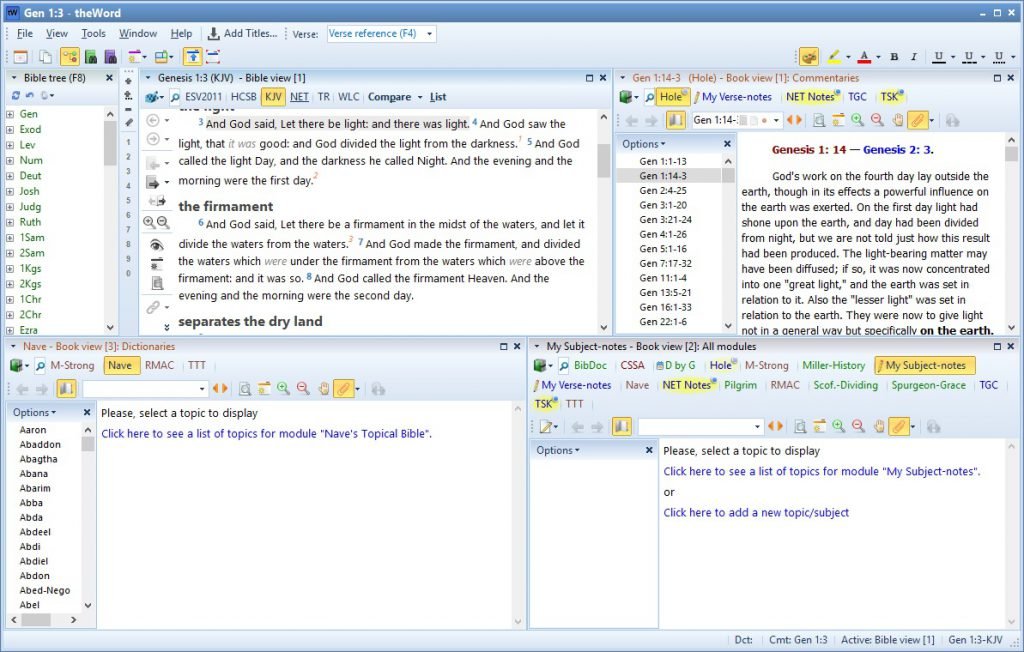Apply bold formatting with the B icon
The height and width of the screenshot is (652, 1024).
(x=894, y=57)
